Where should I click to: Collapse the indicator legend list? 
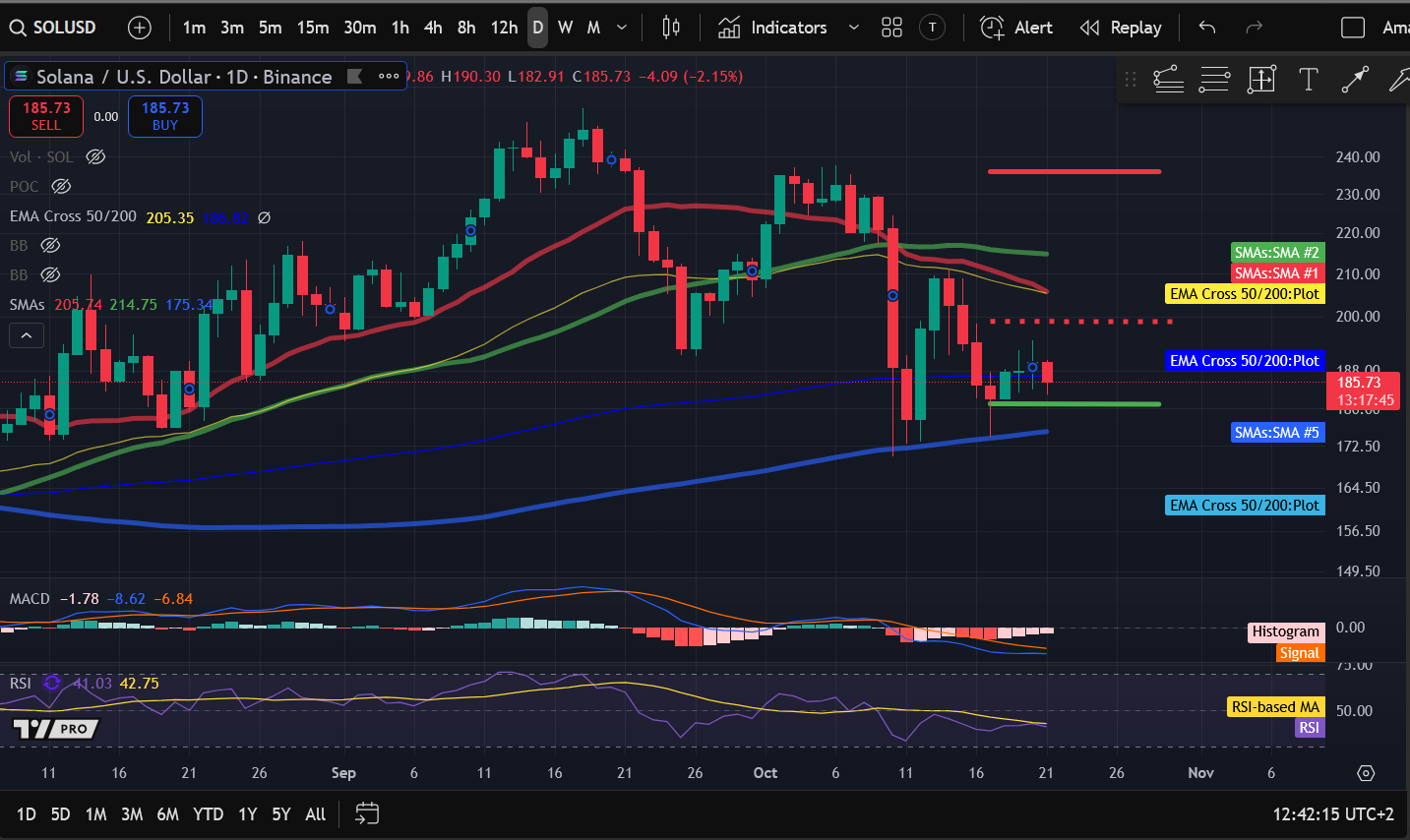pos(27,336)
